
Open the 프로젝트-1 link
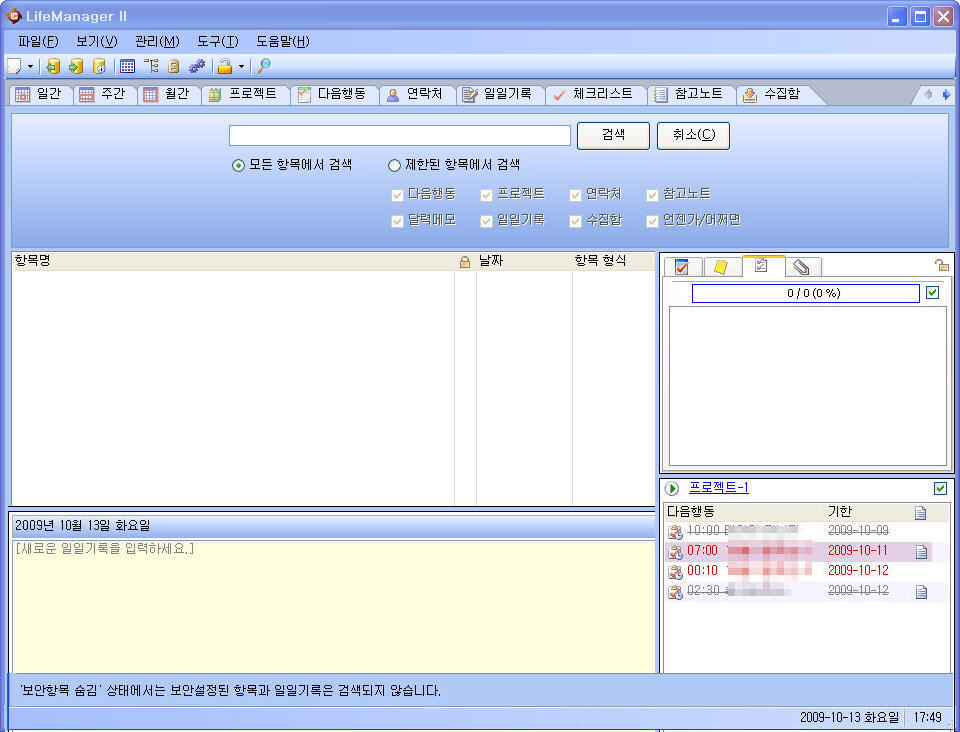(719, 487)
